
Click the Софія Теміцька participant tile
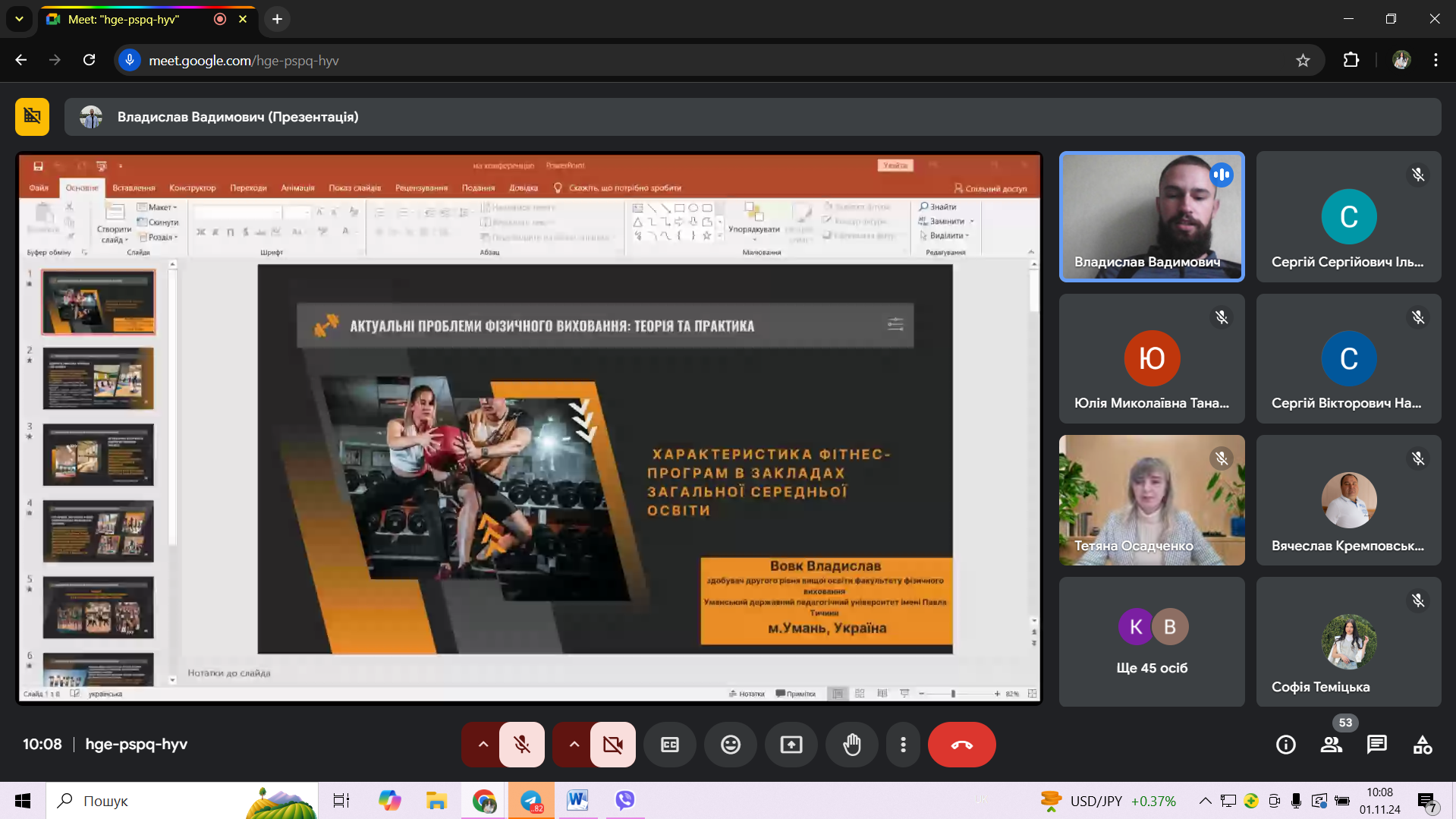[x=1348, y=641]
